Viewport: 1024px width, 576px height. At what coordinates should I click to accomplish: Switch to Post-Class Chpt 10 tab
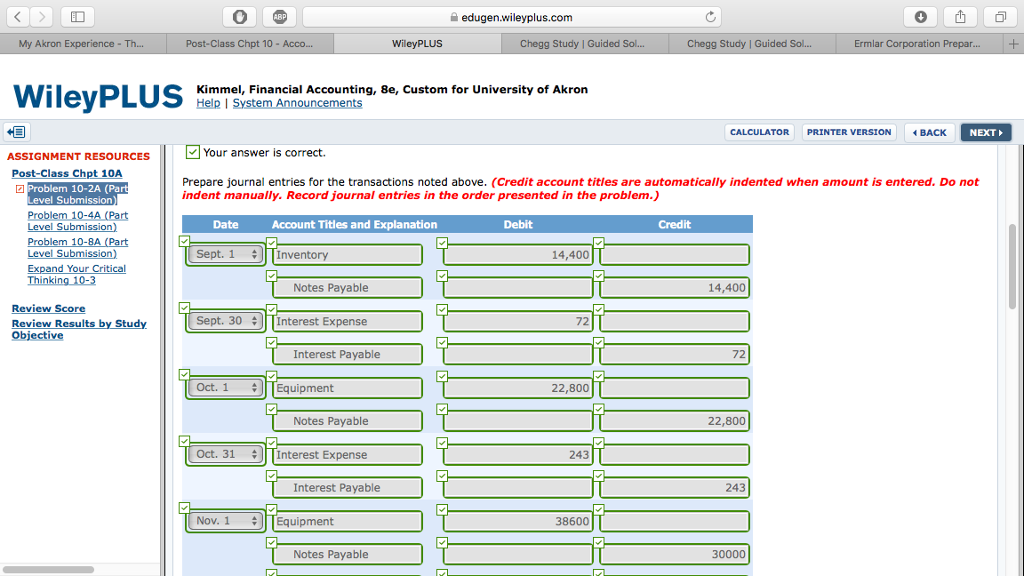[250, 44]
